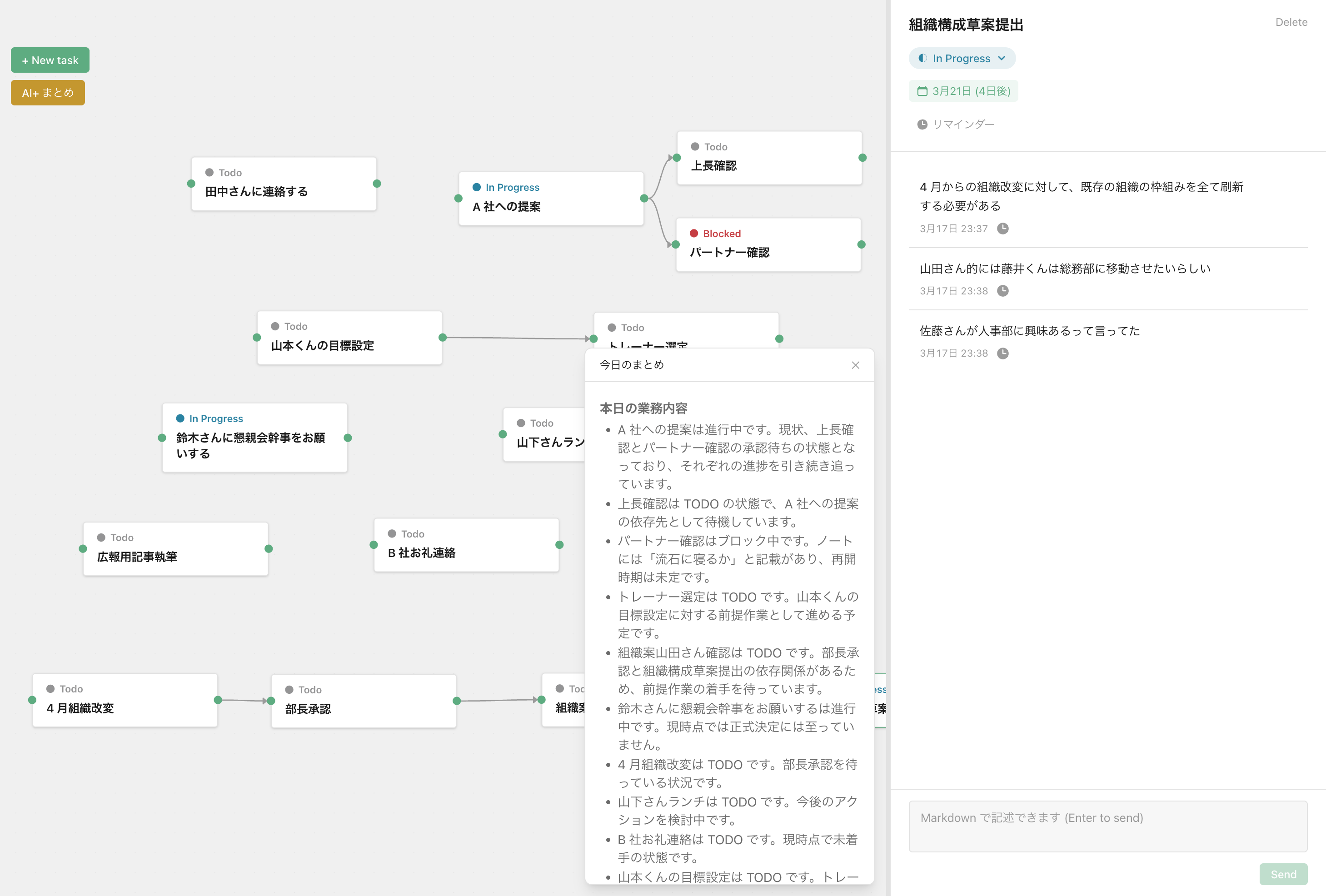Click the AI+ まとめ button

click(x=48, y=92)
